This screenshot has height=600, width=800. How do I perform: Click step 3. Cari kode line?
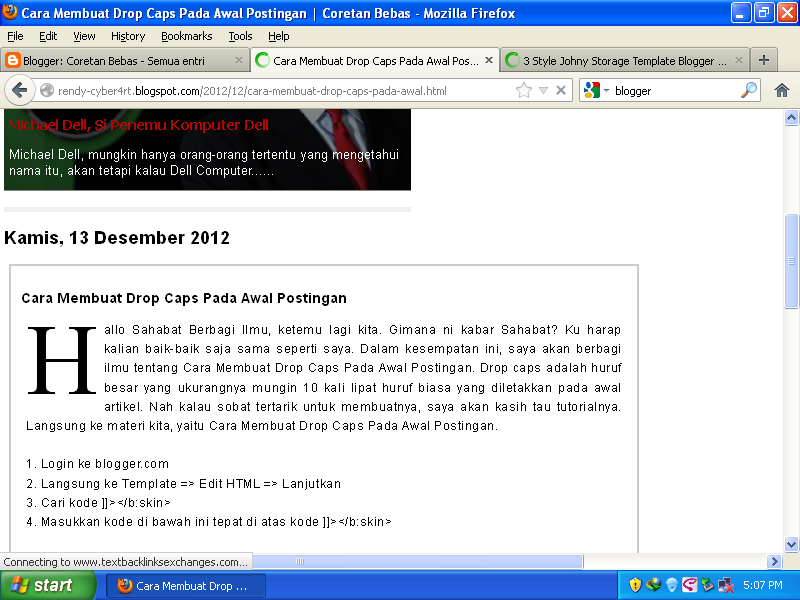point(98,503)
